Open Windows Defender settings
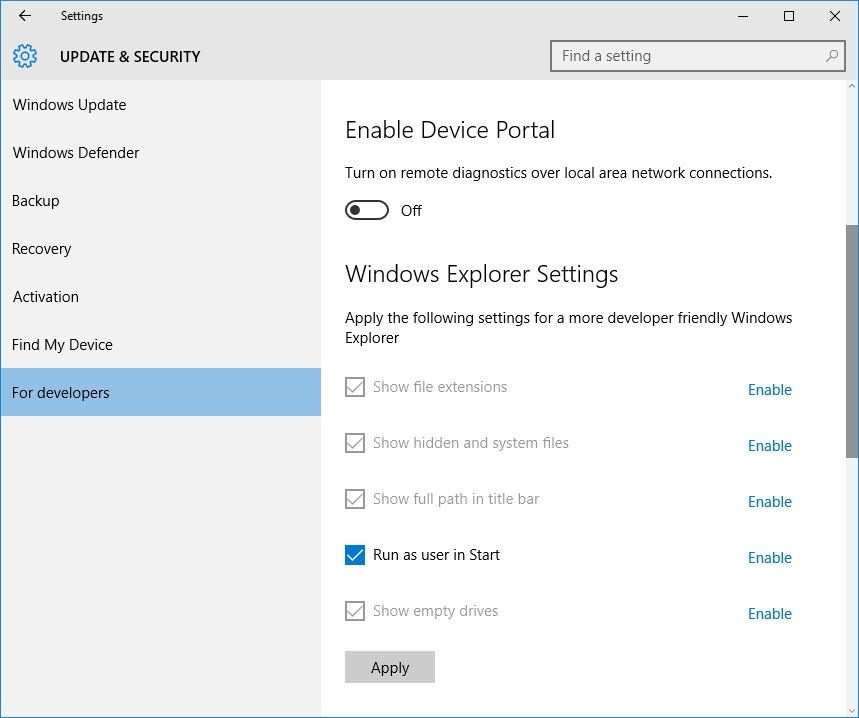 pos(75,152)
